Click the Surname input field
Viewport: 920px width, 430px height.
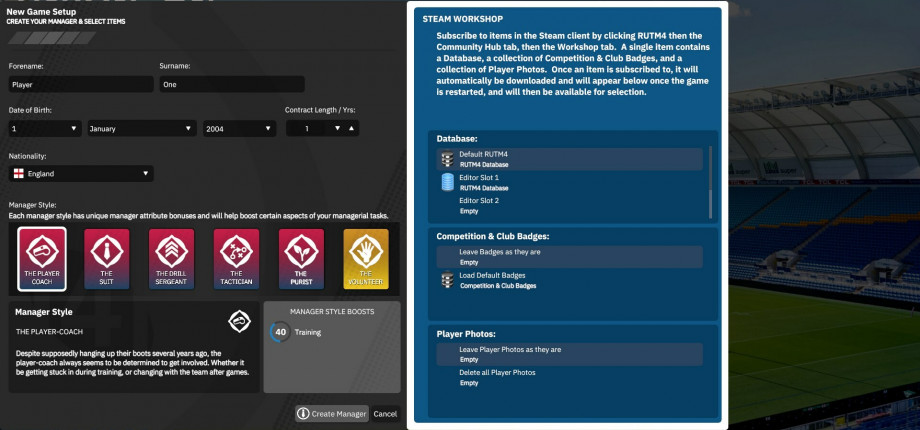tap(232, 84)
